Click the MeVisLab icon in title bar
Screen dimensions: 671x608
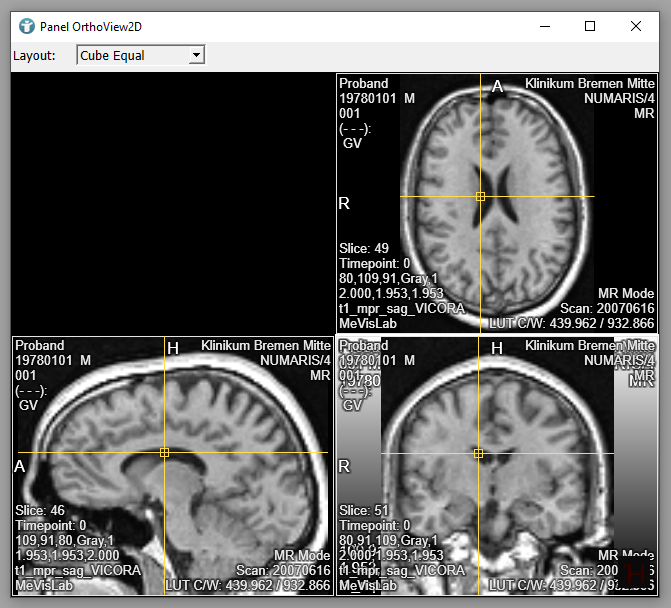(x=27, y=26)
